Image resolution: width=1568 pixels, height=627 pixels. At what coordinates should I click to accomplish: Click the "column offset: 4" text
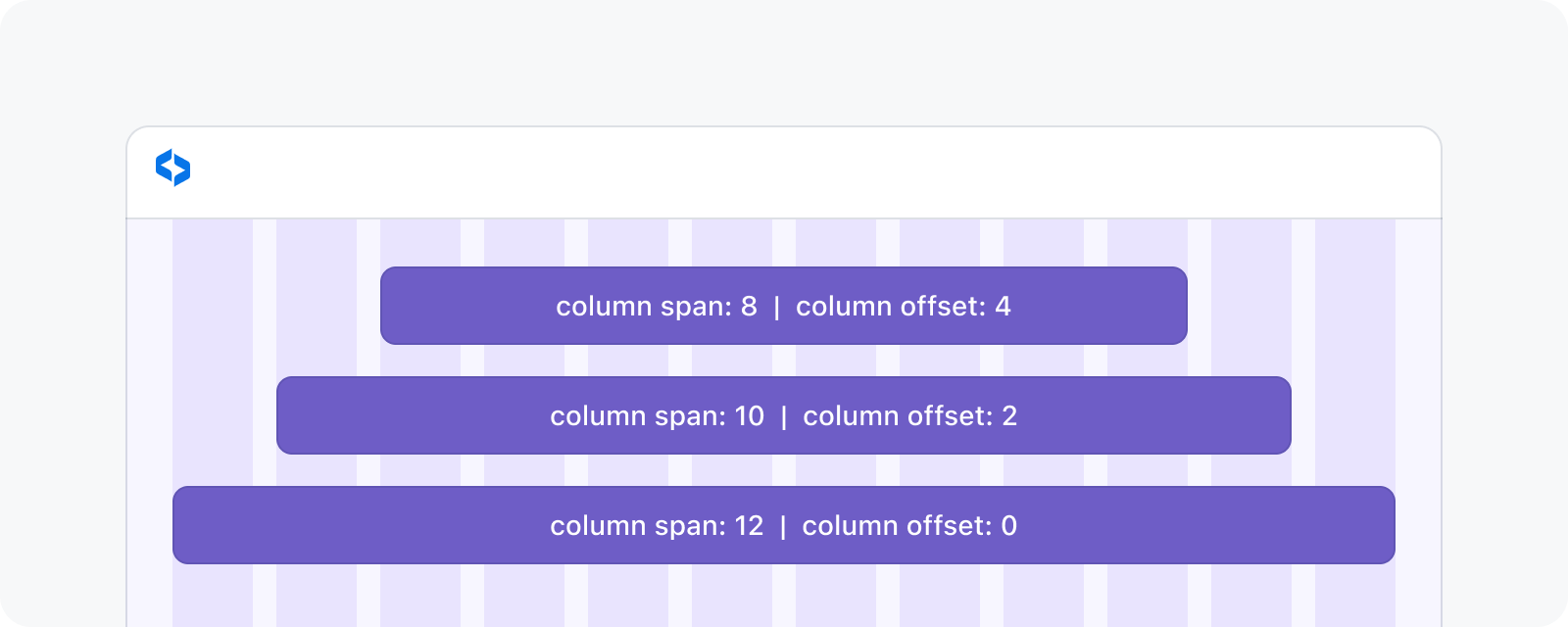[903, 307]
